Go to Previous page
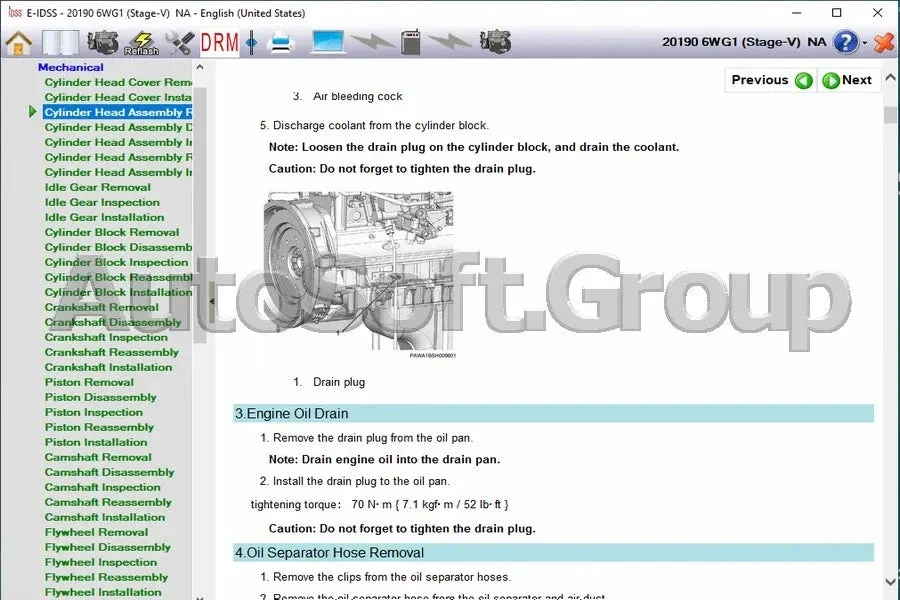Screen dimensions: 900x600 (771, 80)
